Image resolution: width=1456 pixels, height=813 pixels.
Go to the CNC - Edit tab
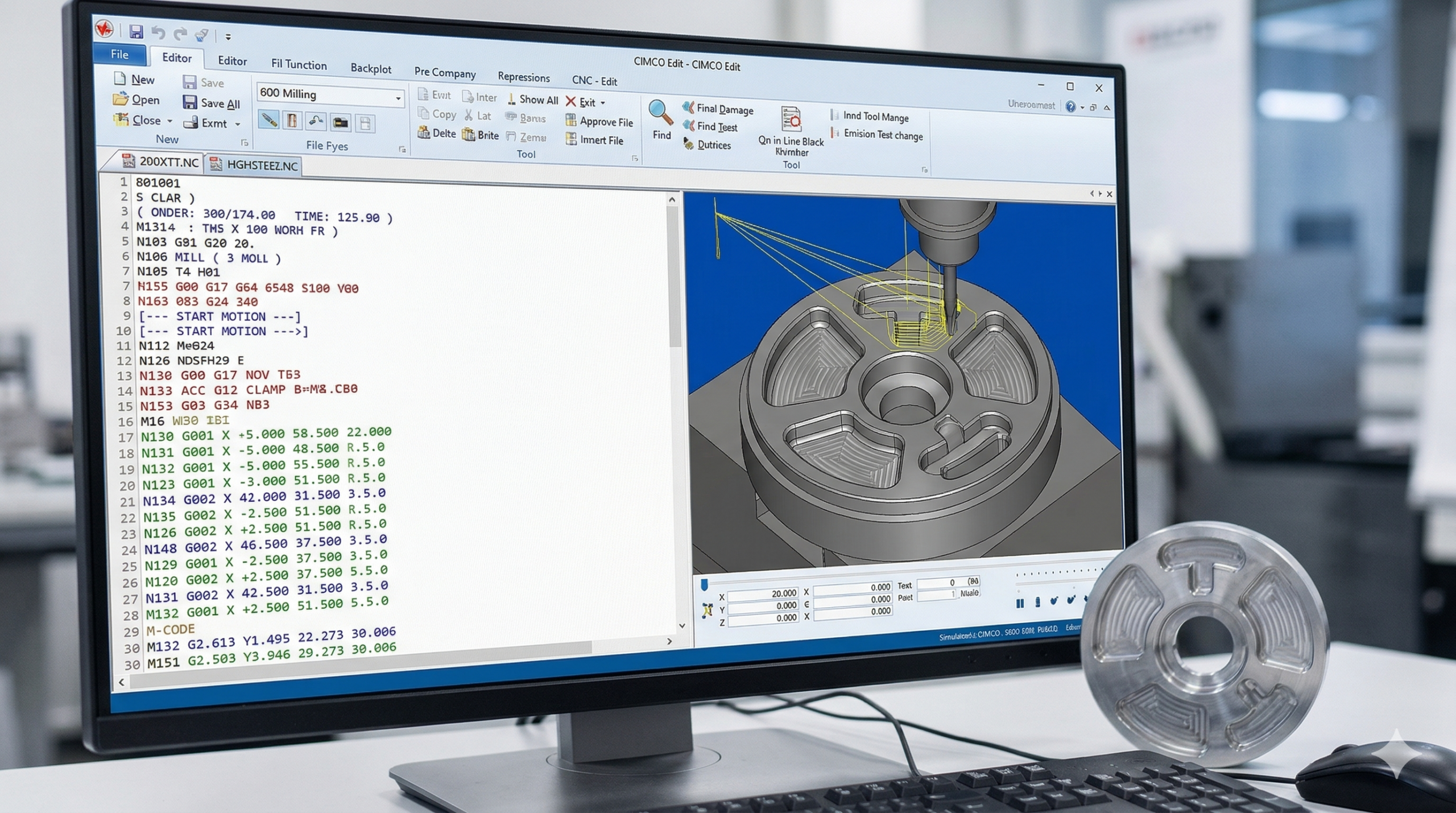[594, 81]
